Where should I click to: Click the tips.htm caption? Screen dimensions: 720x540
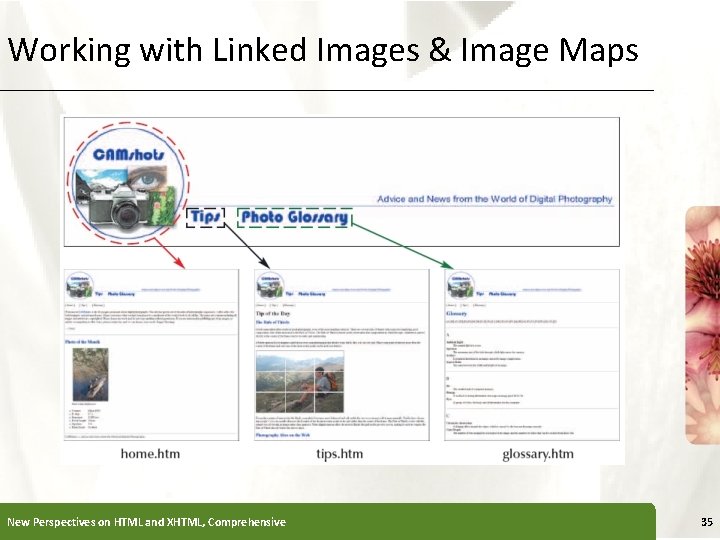click(339, 454)
